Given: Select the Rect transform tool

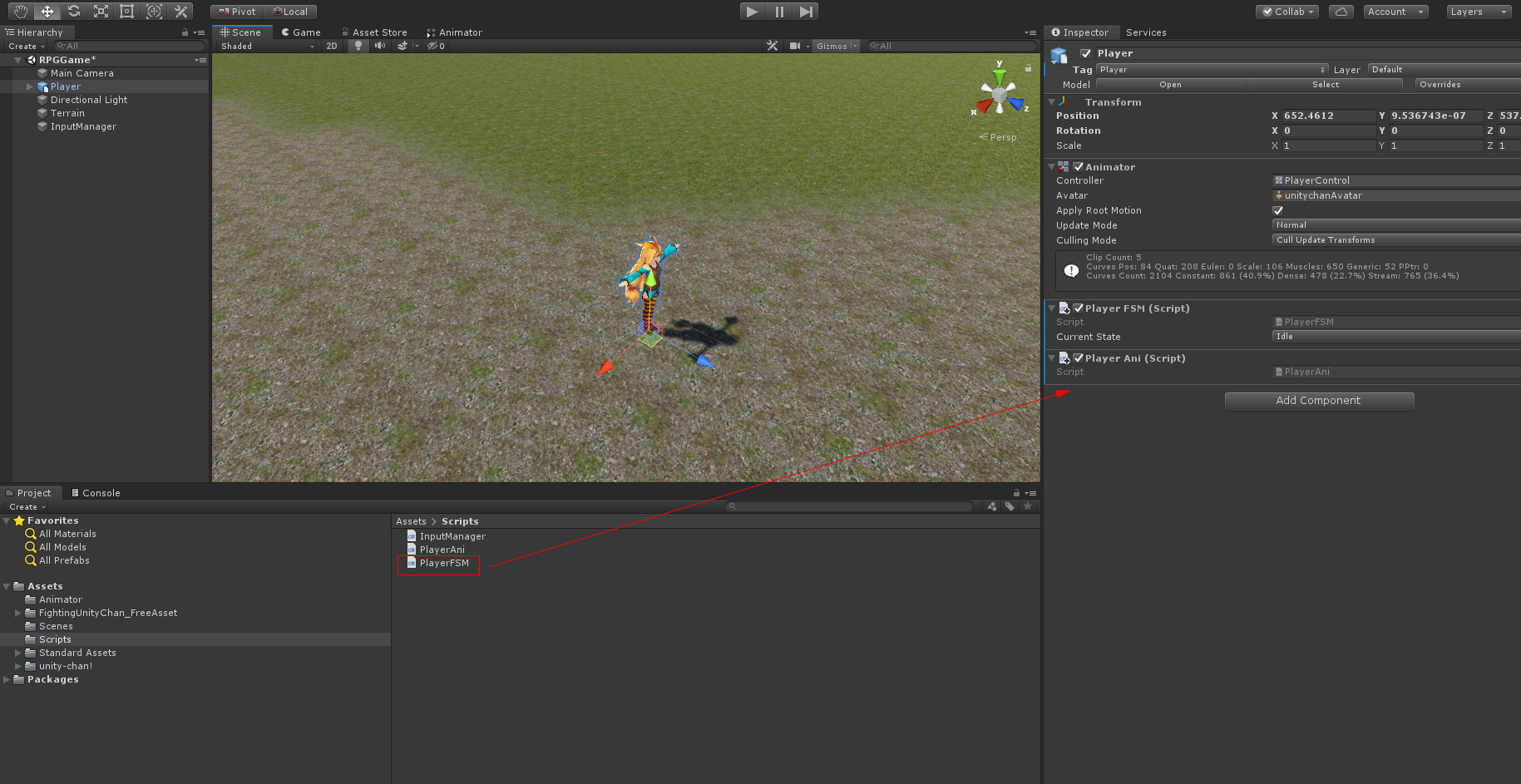Looking at the screenshot, I should pos(127,11).
